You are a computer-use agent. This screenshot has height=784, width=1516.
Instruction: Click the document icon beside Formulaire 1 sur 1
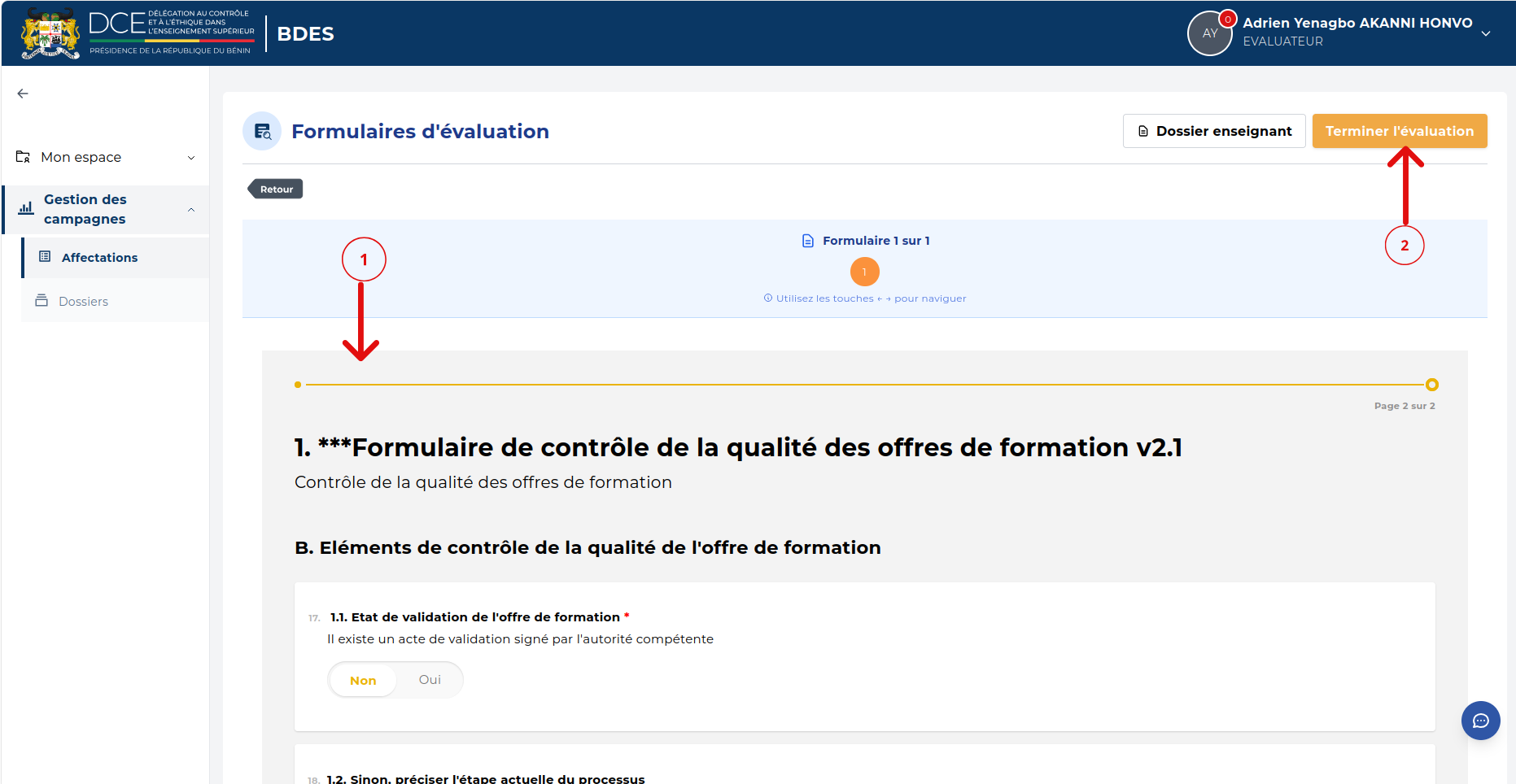(x=808, y=241)
